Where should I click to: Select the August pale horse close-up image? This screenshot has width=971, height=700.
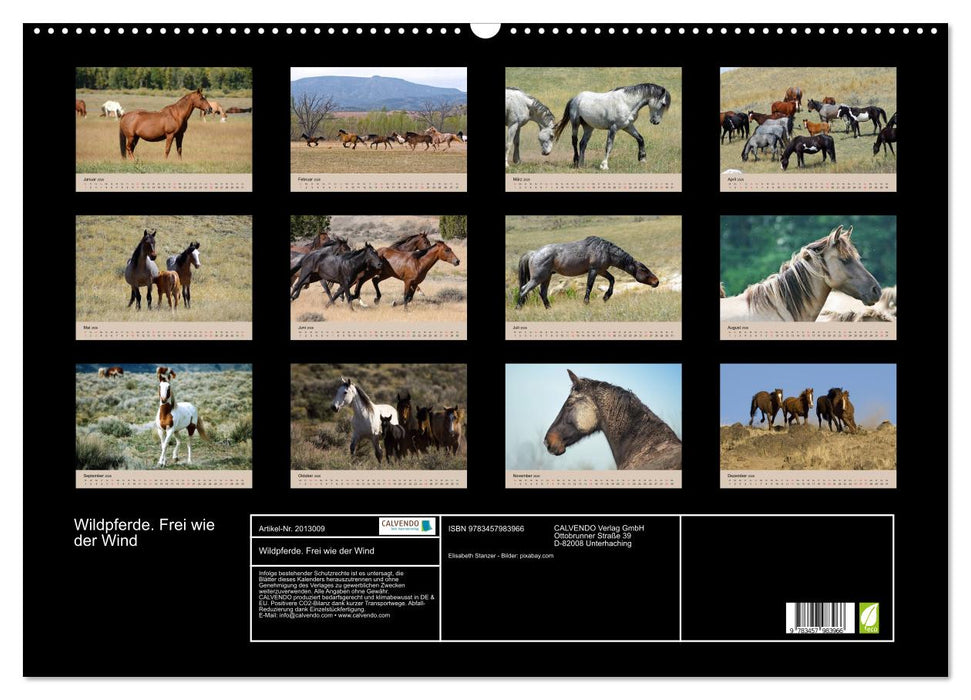[808, 269]
